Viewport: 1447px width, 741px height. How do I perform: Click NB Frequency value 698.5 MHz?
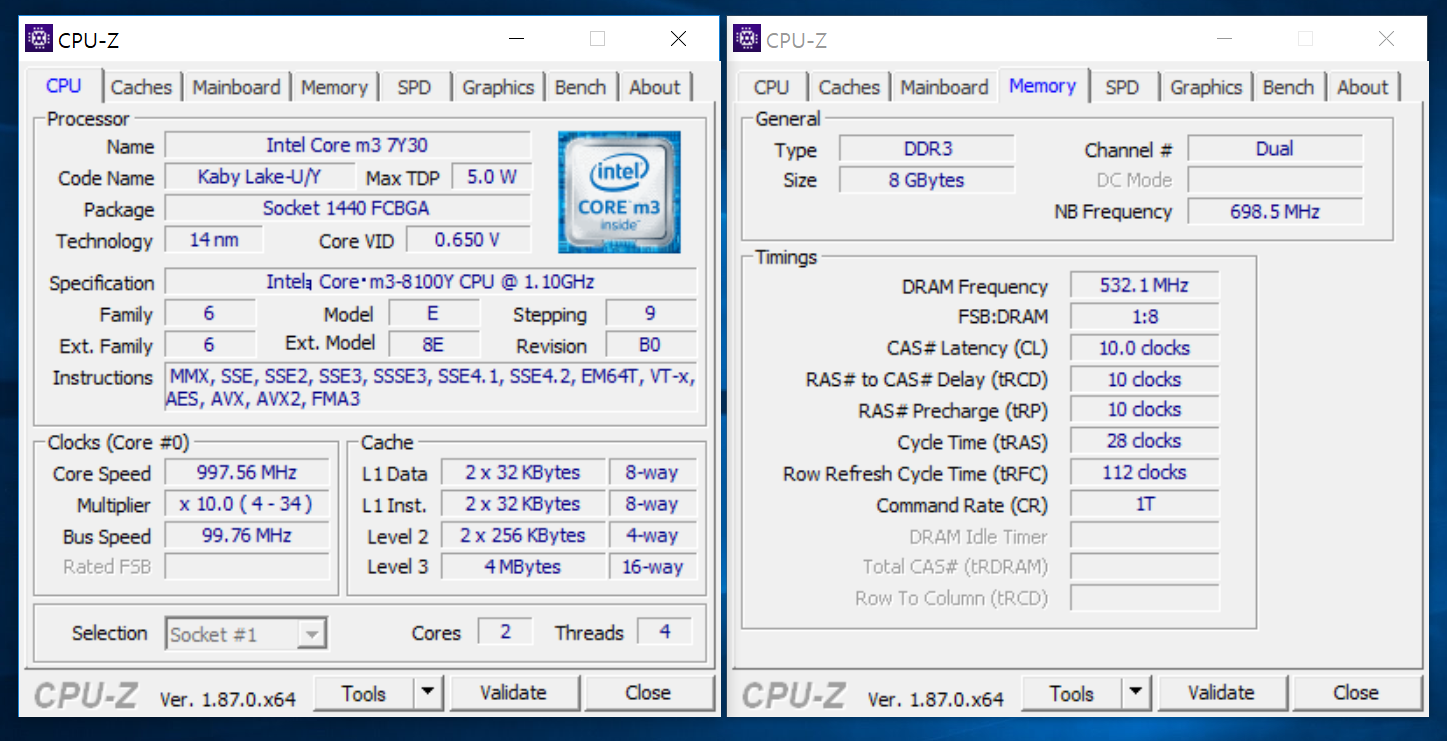coord(1275,211)
